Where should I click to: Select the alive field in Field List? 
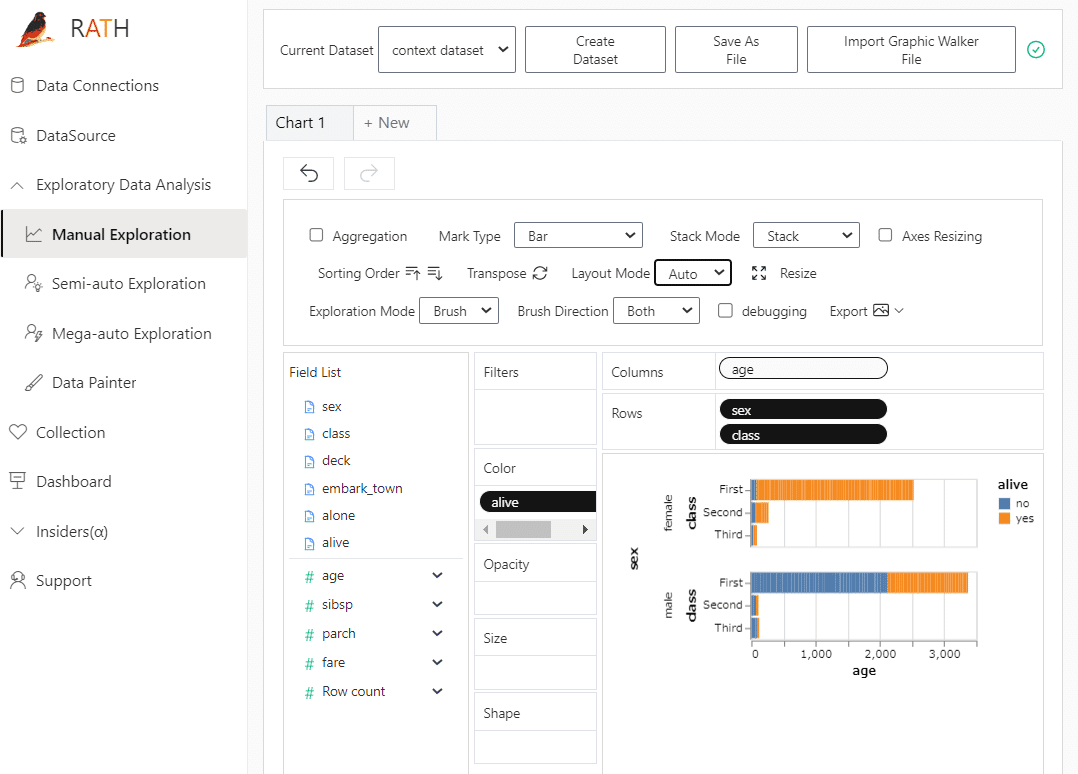336,542
